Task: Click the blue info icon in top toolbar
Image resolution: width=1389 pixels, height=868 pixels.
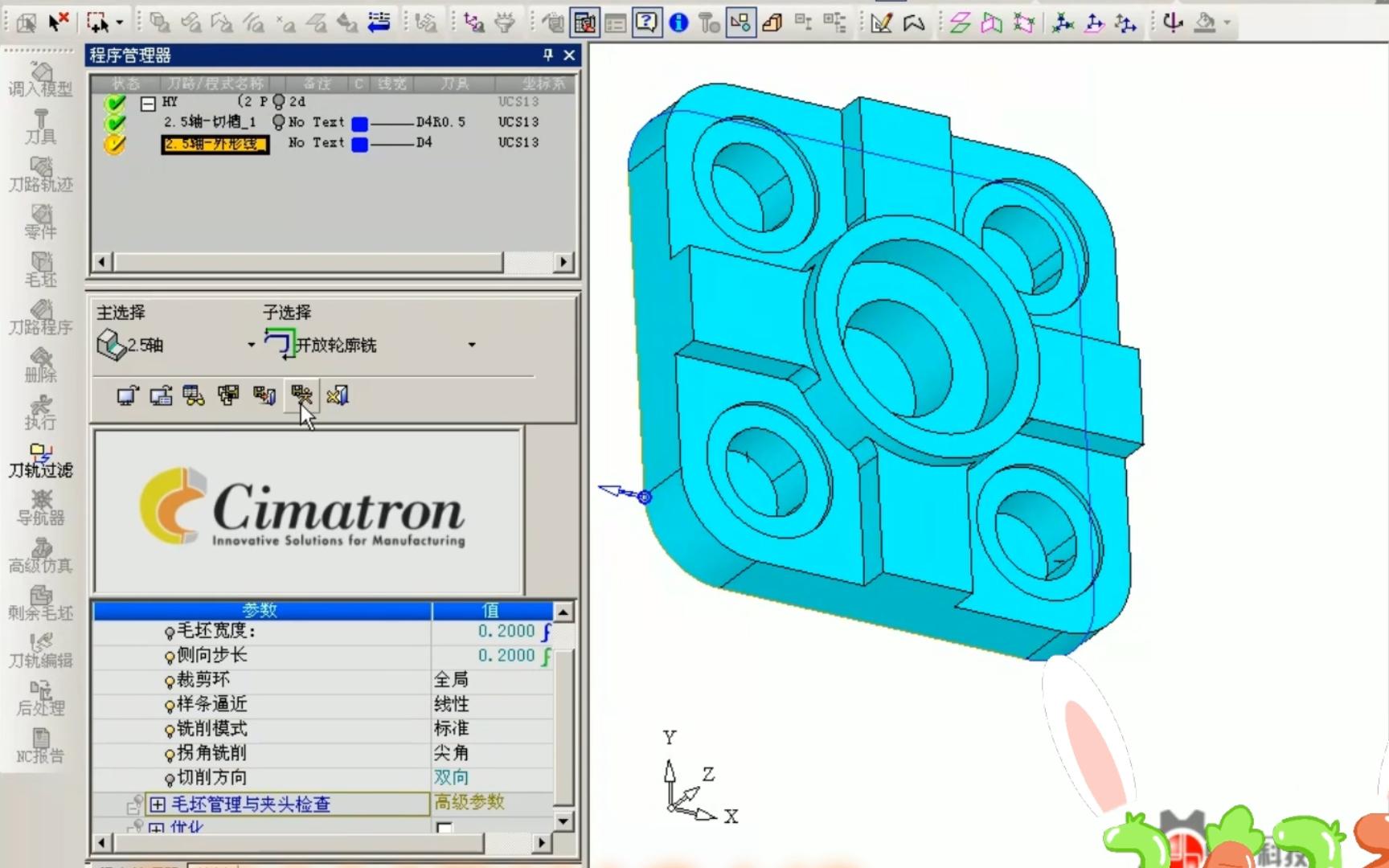Action: pyautogui.click(x=678, y=23)
